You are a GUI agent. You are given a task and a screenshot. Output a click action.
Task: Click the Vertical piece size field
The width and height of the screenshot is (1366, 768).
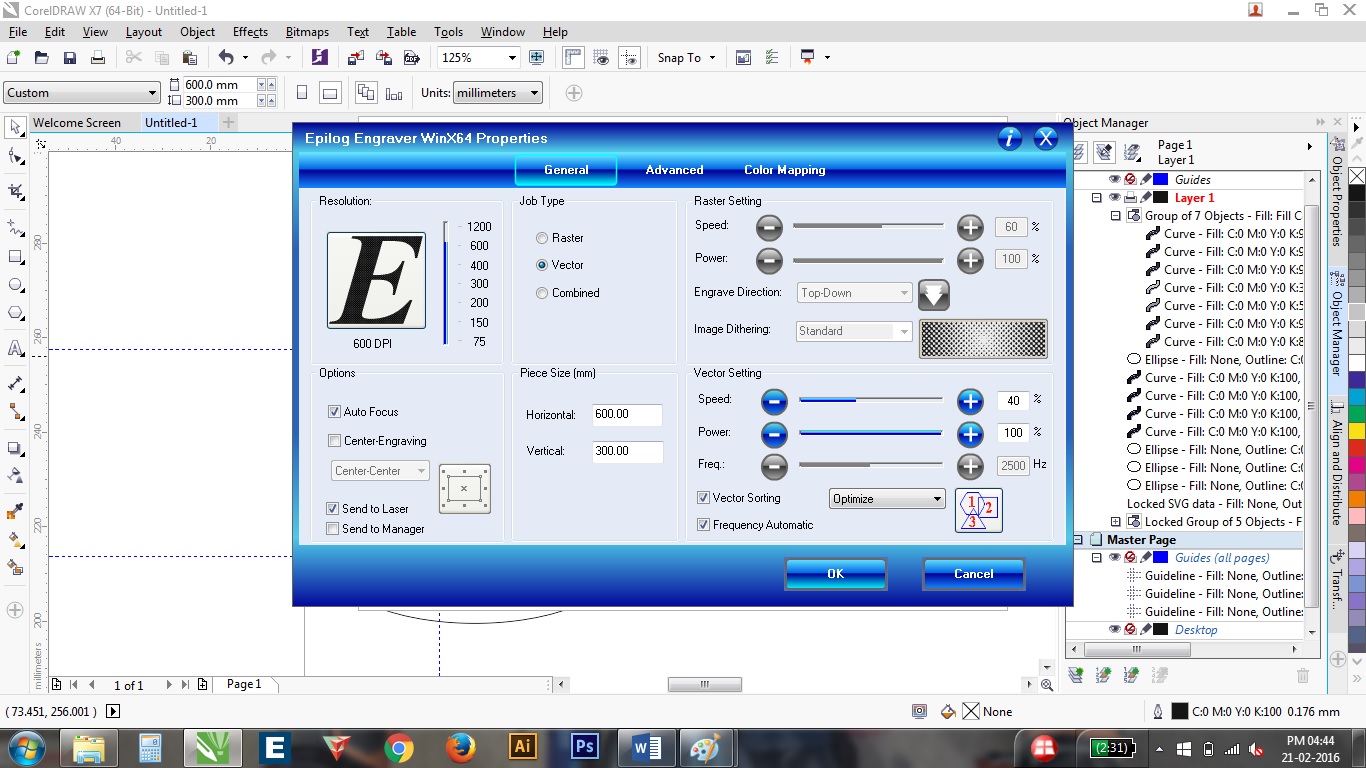tap(627, 451)
